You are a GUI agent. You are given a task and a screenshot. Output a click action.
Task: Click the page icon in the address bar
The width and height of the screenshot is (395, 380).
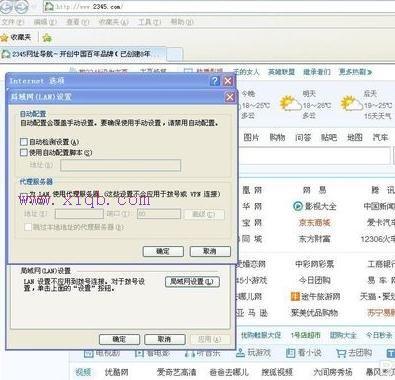[x=49, y=6]
